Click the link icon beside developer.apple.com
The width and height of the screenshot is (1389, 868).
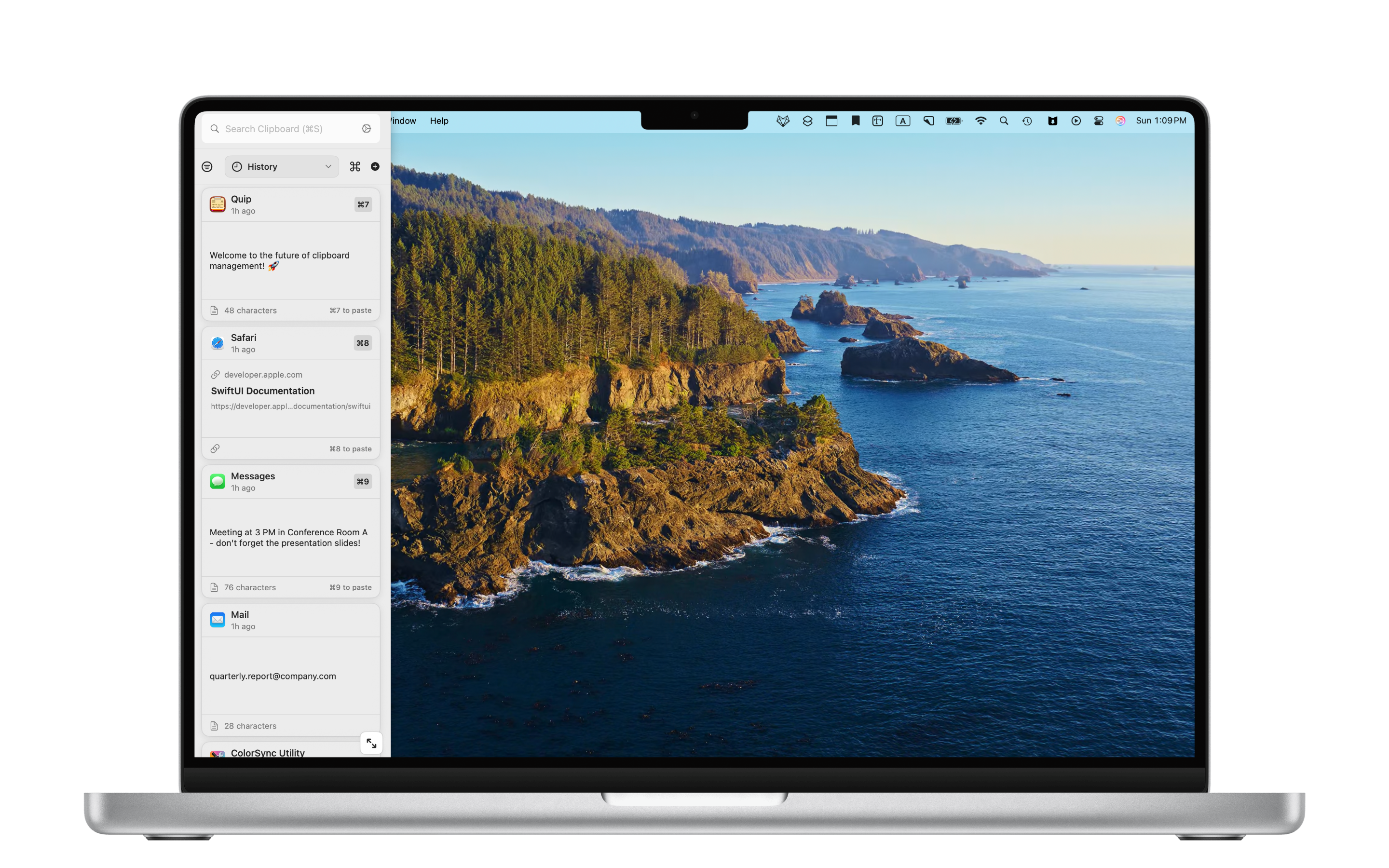tap(215, 375)
